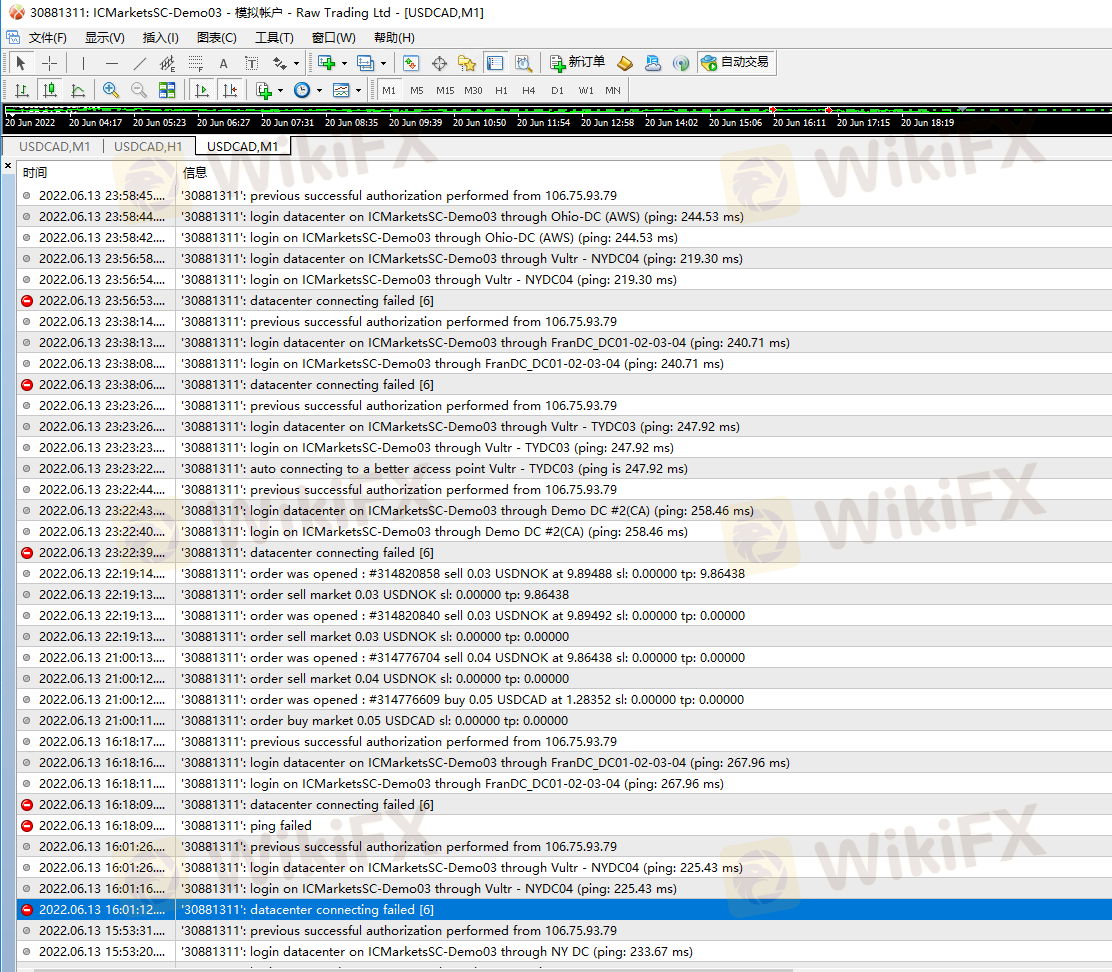Select the 'ping failed' log row
Image resolution: width=1112 pixels, height=972 pixels.
tap(565, 826)
